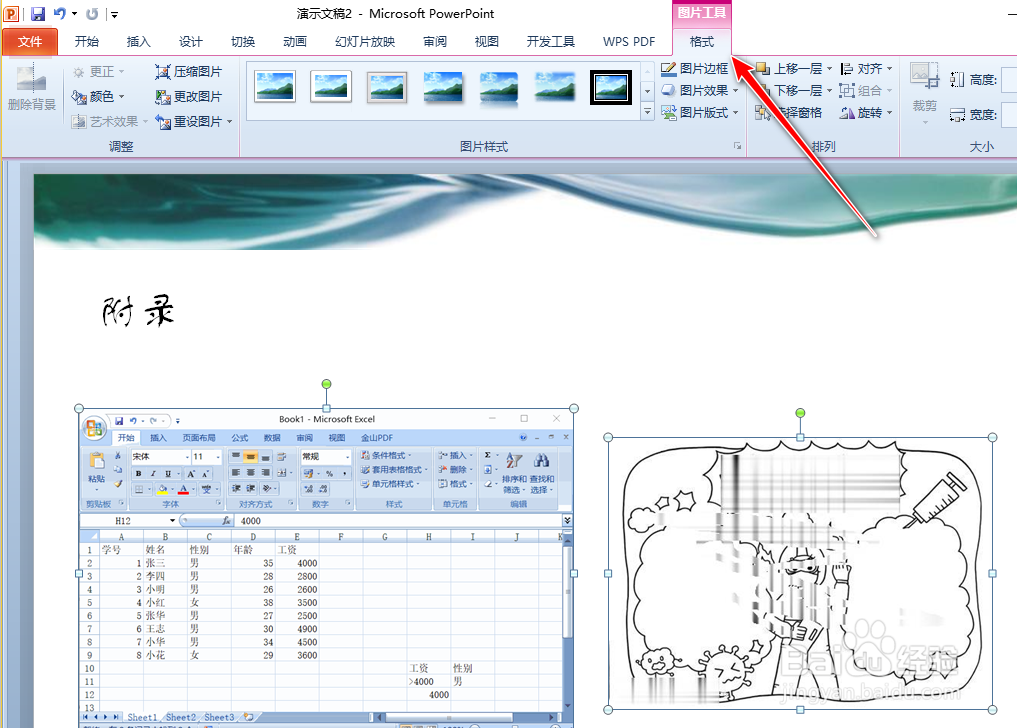The image size is (1017, 728).
Task: Click the 宽度 size icon
Action: pyautogui.click(x=957, y=115)
